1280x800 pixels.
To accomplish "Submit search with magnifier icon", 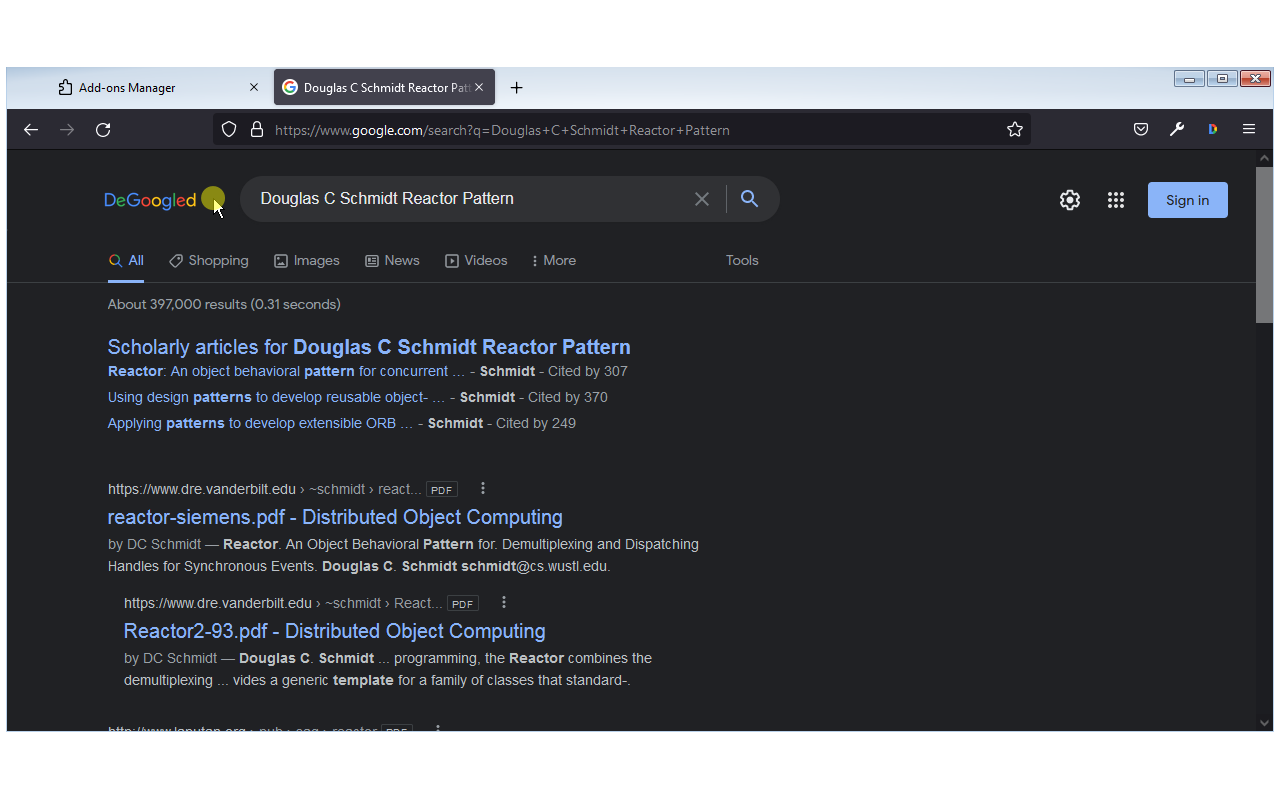I will [x=749, y=199].
